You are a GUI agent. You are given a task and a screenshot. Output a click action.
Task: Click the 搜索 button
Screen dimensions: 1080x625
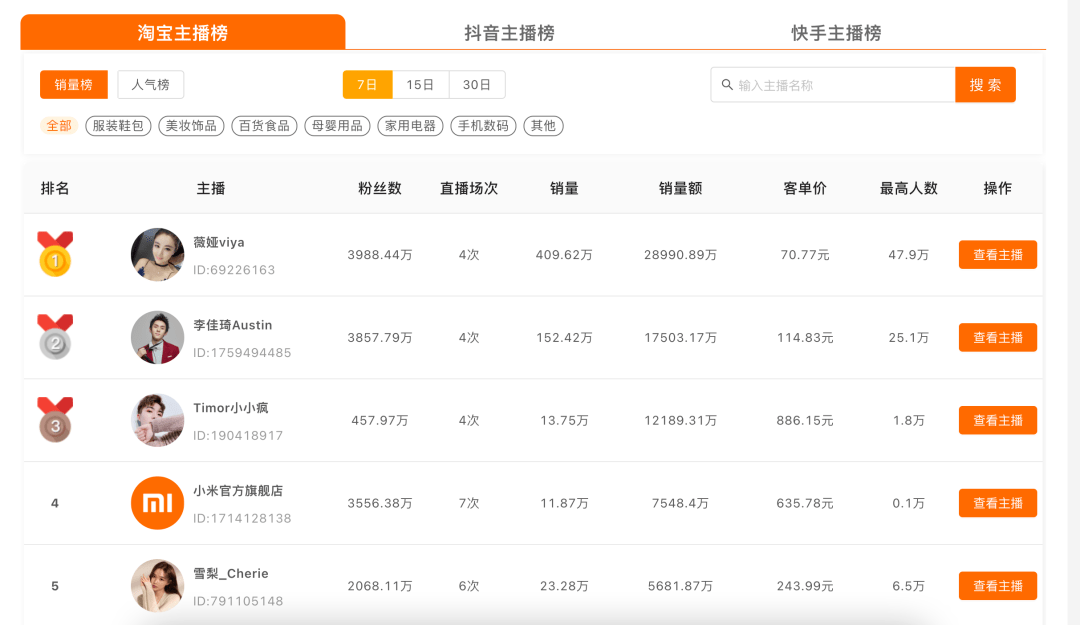(986, 85)
